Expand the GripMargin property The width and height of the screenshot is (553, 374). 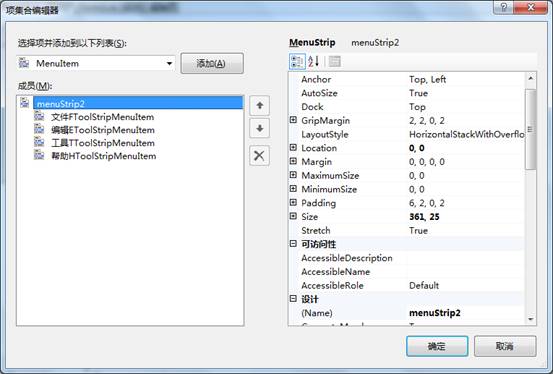293,120
